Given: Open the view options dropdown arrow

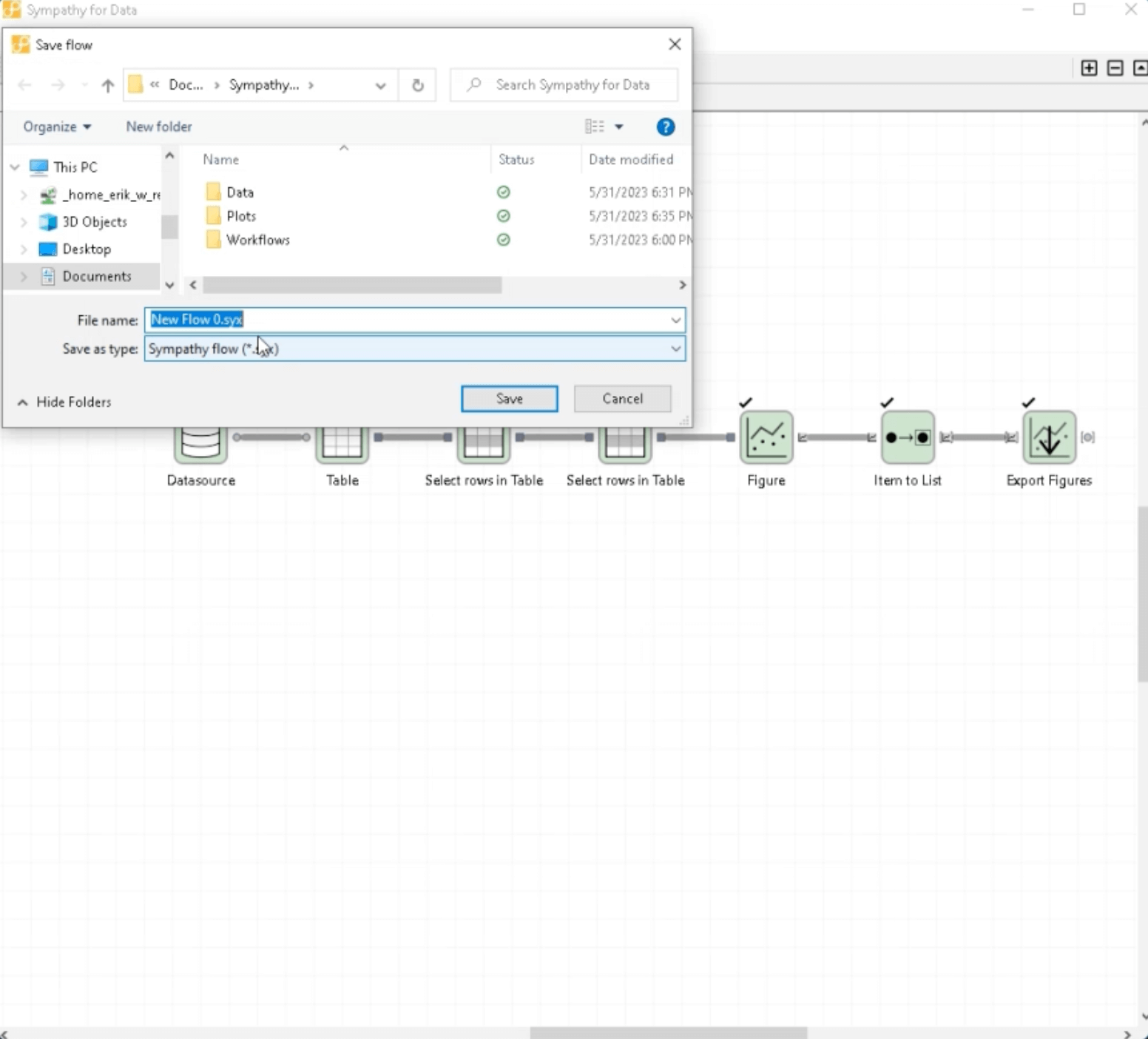Looking at the screenshot, I should (x=619, y=127).
